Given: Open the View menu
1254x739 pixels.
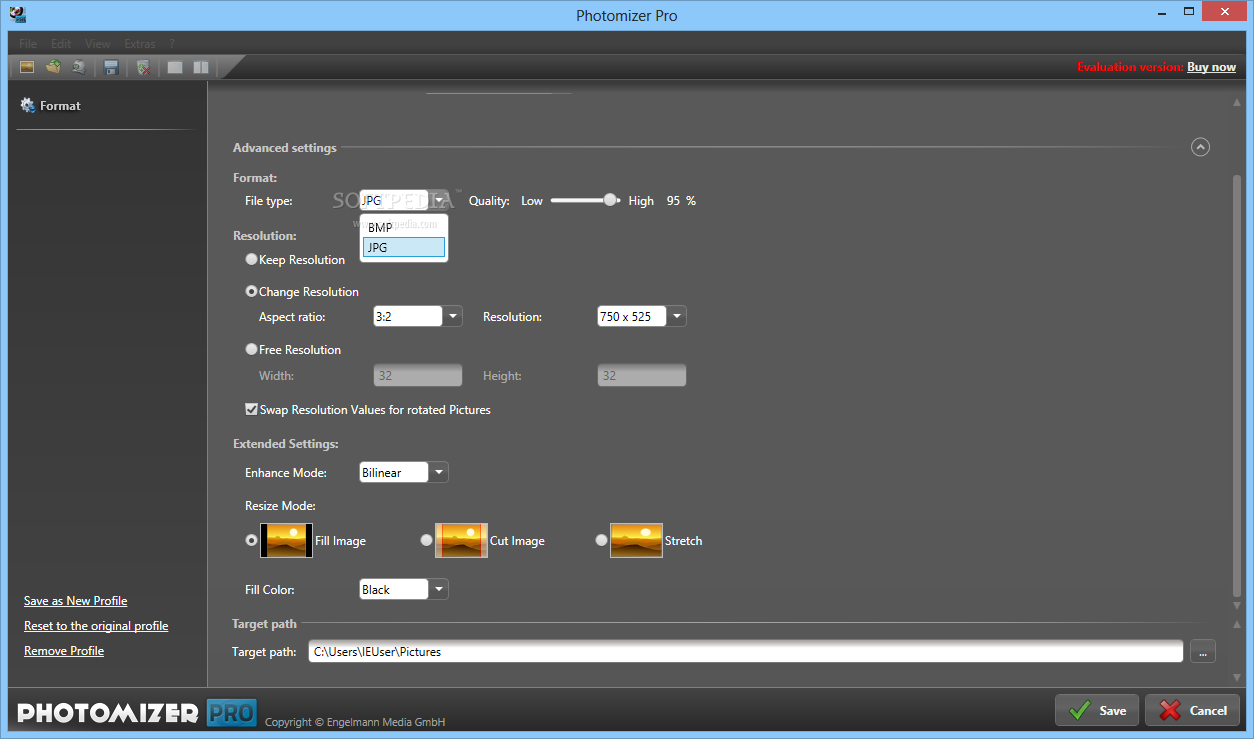Looking at the screenshot, I should click(98, 44).
